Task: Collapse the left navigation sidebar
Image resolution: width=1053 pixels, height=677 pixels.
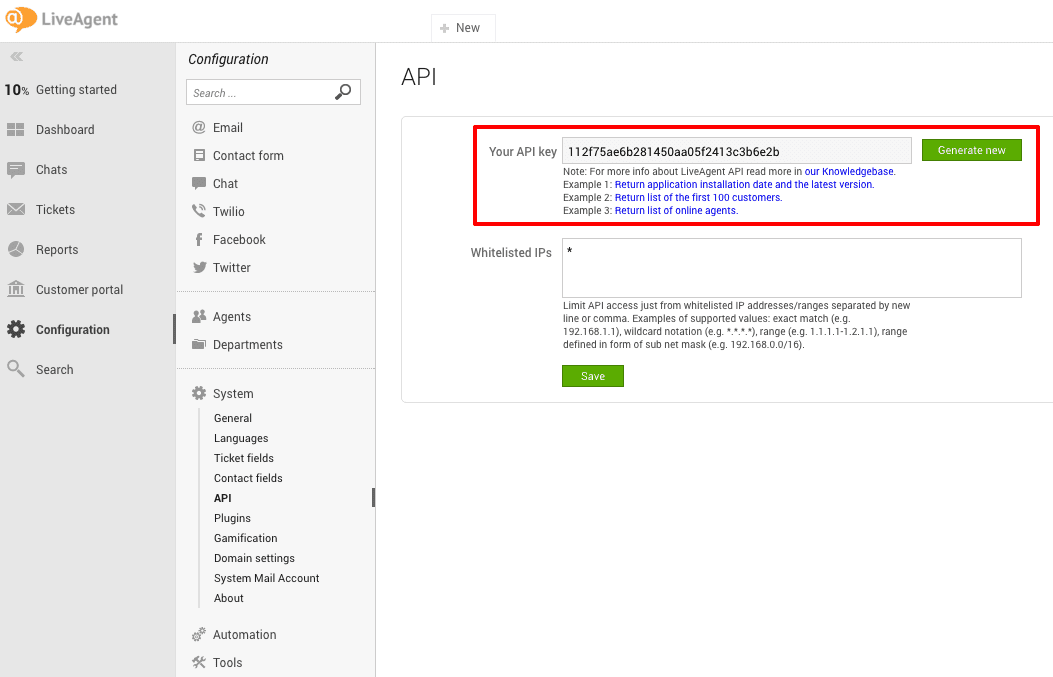Action: (16, 56)
